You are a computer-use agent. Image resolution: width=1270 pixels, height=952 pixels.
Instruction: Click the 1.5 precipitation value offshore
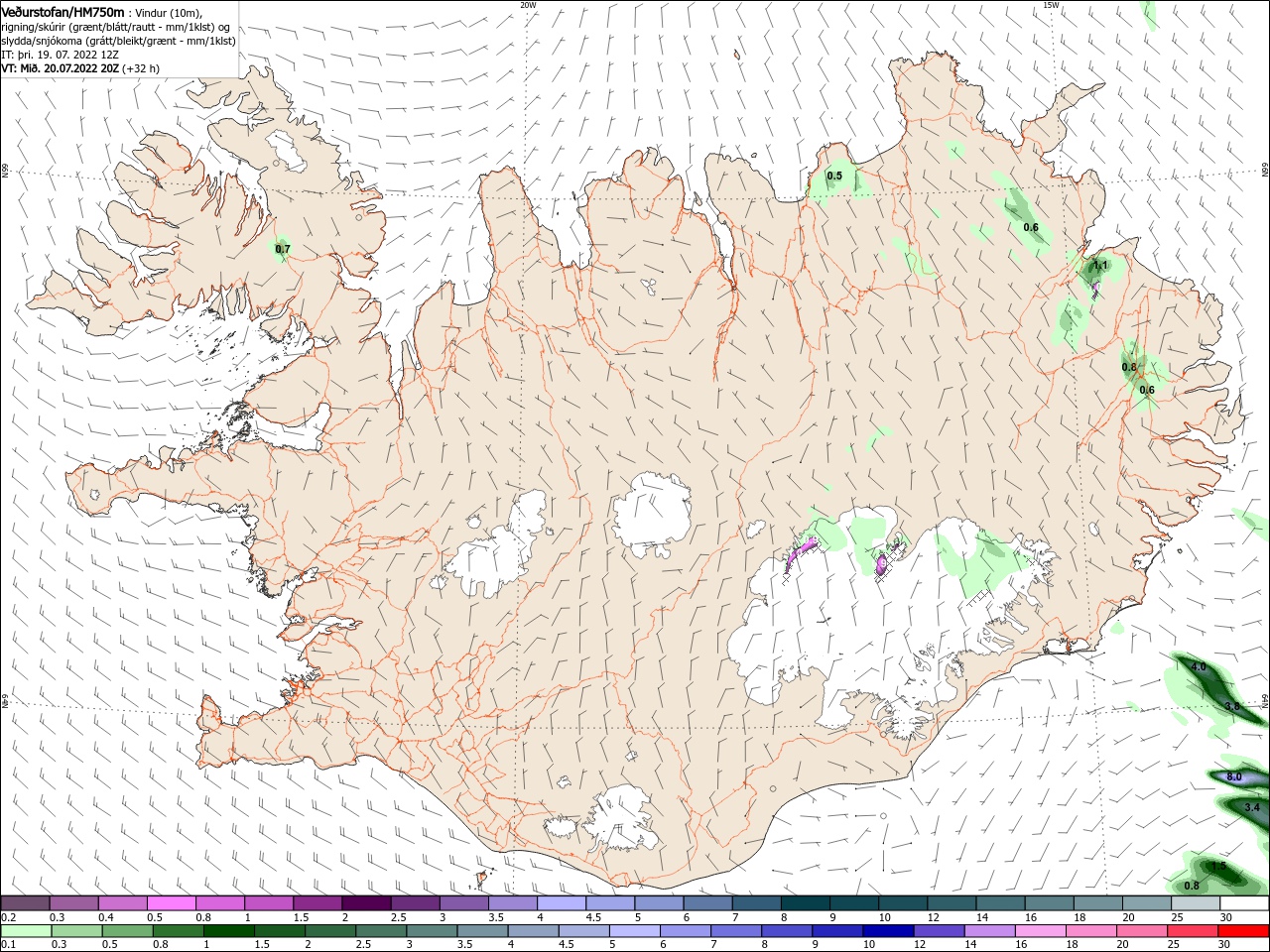(x=1219, y=866)
